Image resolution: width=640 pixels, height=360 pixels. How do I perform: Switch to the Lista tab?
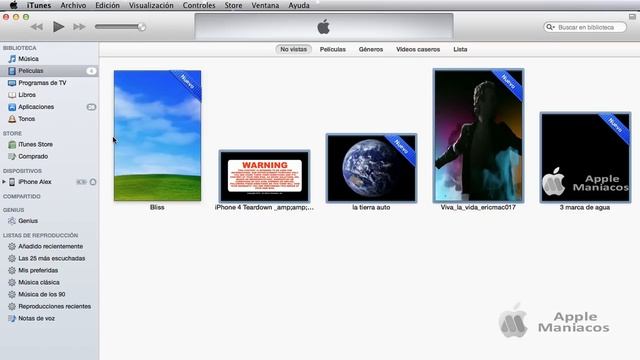click(x=460, y=49)
